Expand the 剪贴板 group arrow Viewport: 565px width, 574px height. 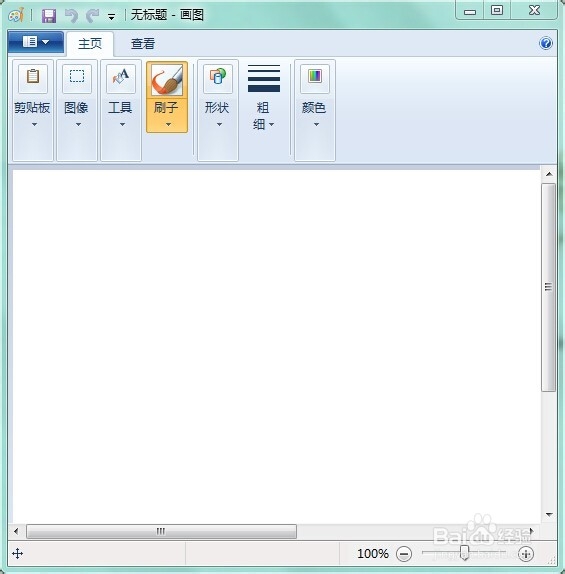pyautogui.click(x=34, y=124)
